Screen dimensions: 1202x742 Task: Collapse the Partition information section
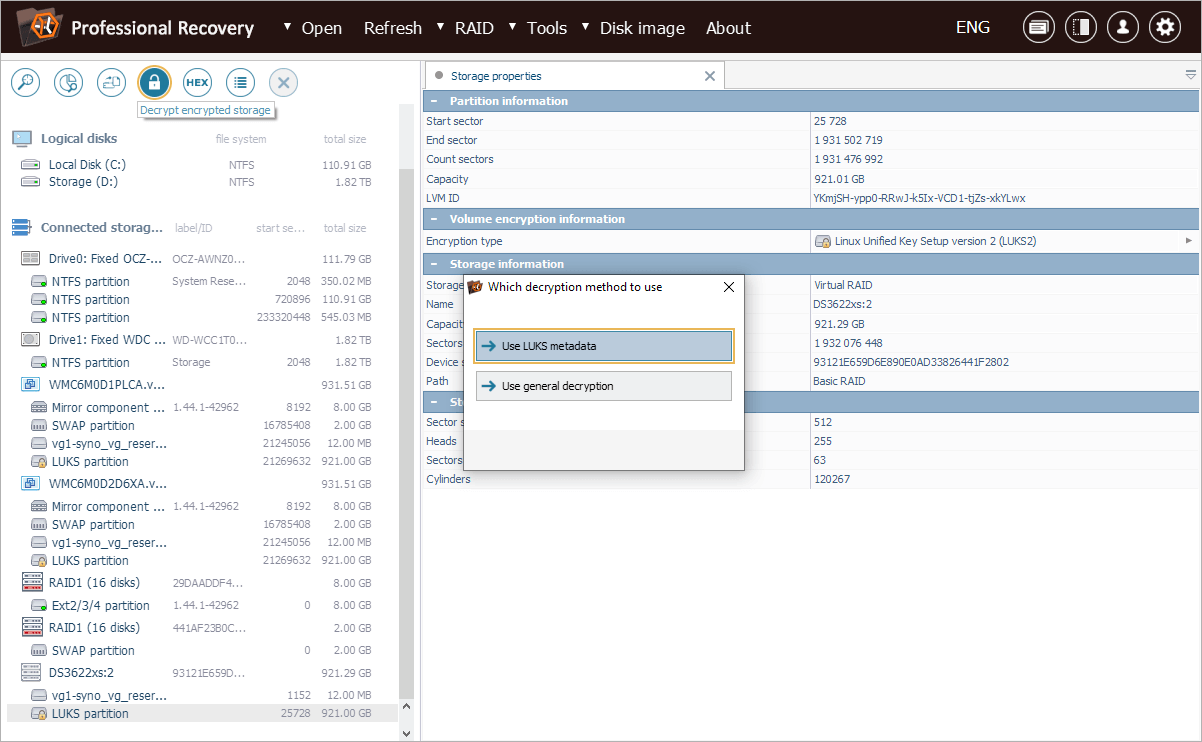pos(434,101)
